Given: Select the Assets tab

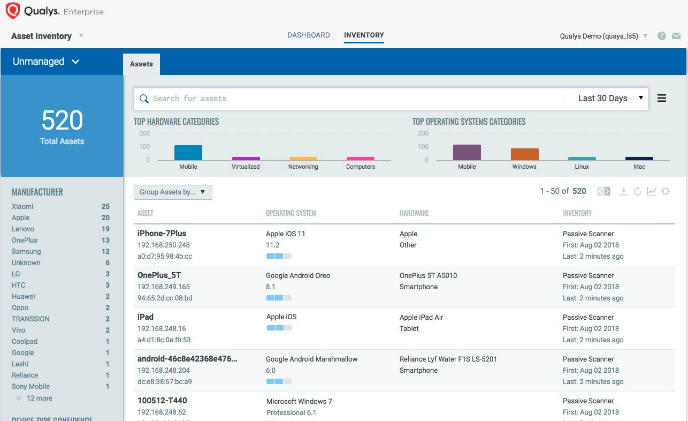Looking at the screenshot, I should click(x=141, y=64).
